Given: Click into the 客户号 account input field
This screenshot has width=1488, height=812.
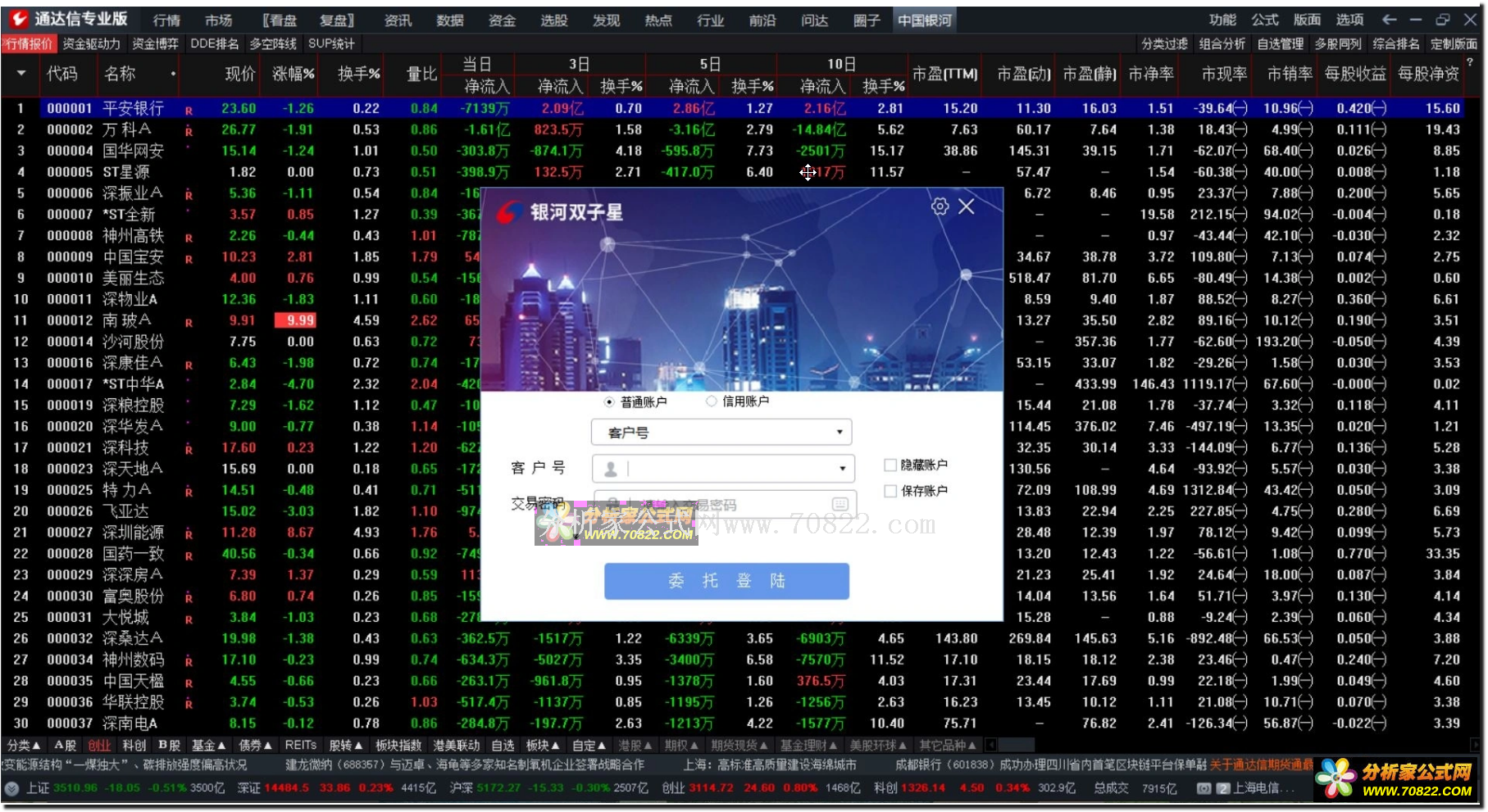Looking at the screenshot, I should (723, 469).
